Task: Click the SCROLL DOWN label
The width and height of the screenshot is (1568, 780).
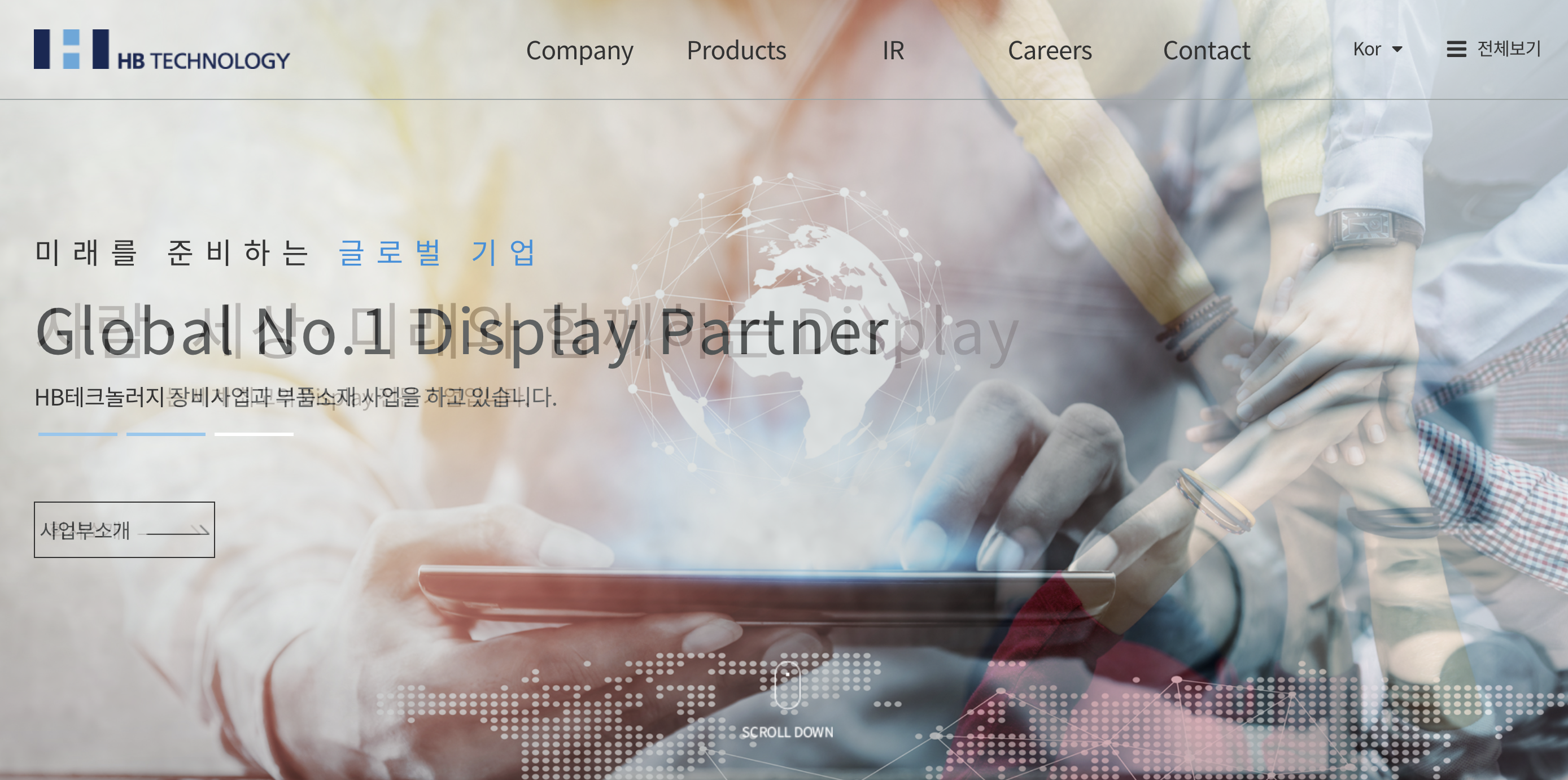Action: (787, 732)
